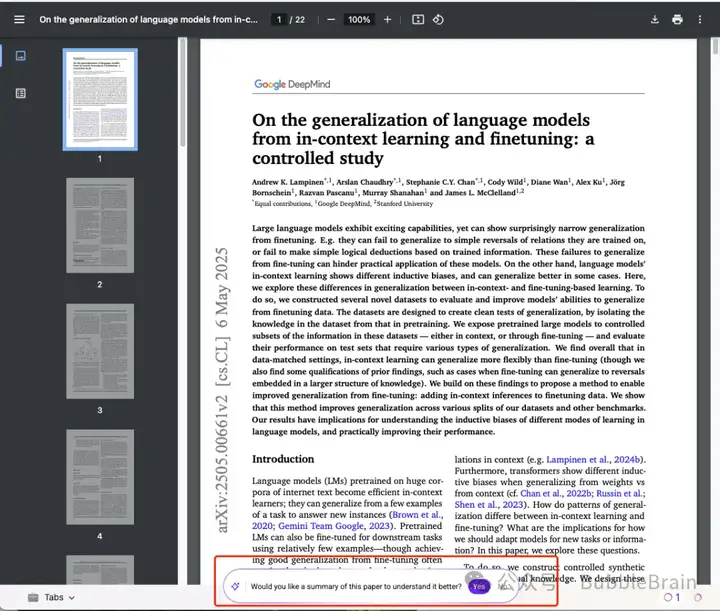720x611 pixels.
Task: Click the author name Andrew K. Lampinen
Action: (x=288, y=182)
